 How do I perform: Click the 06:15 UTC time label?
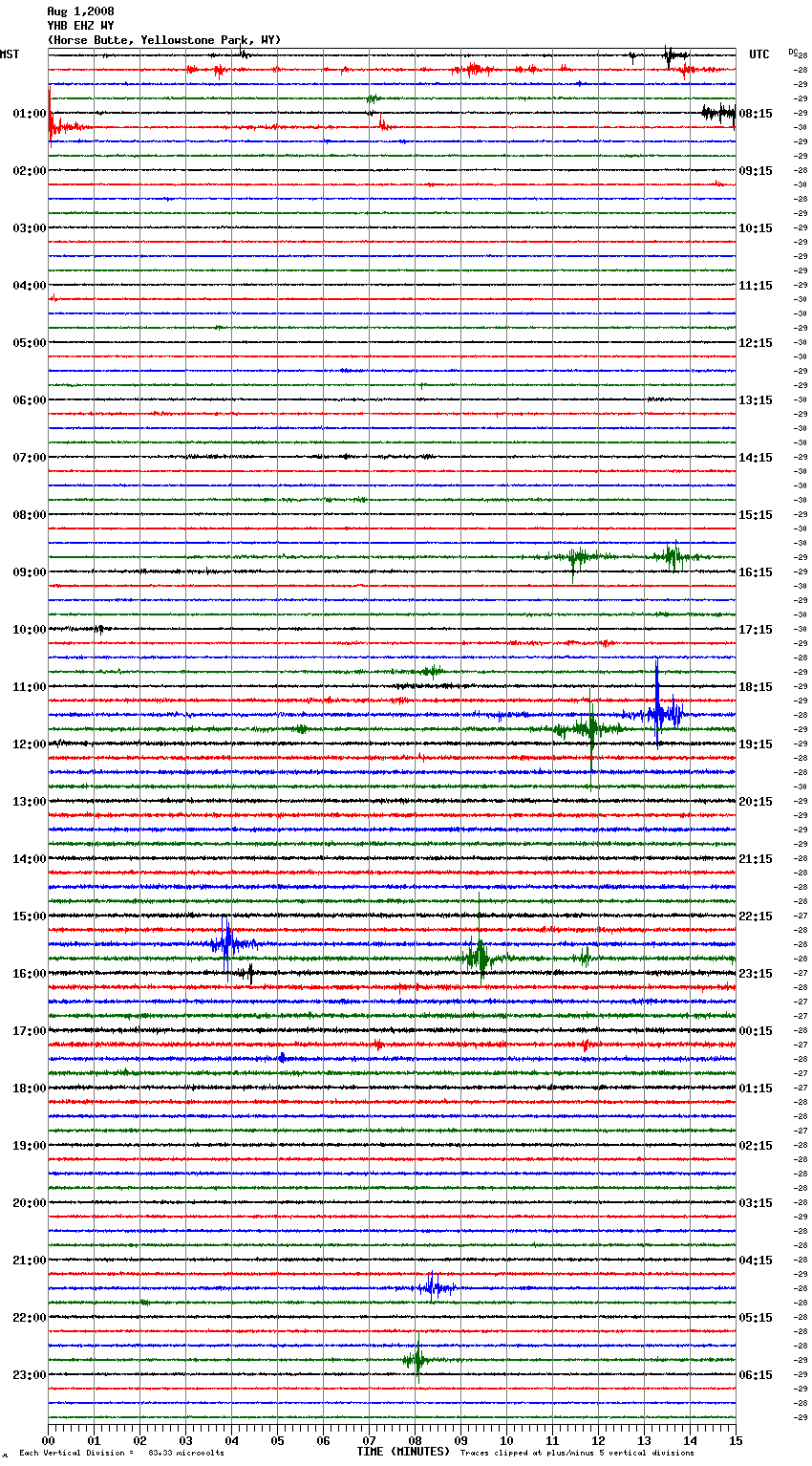(x=756, y=1375)
